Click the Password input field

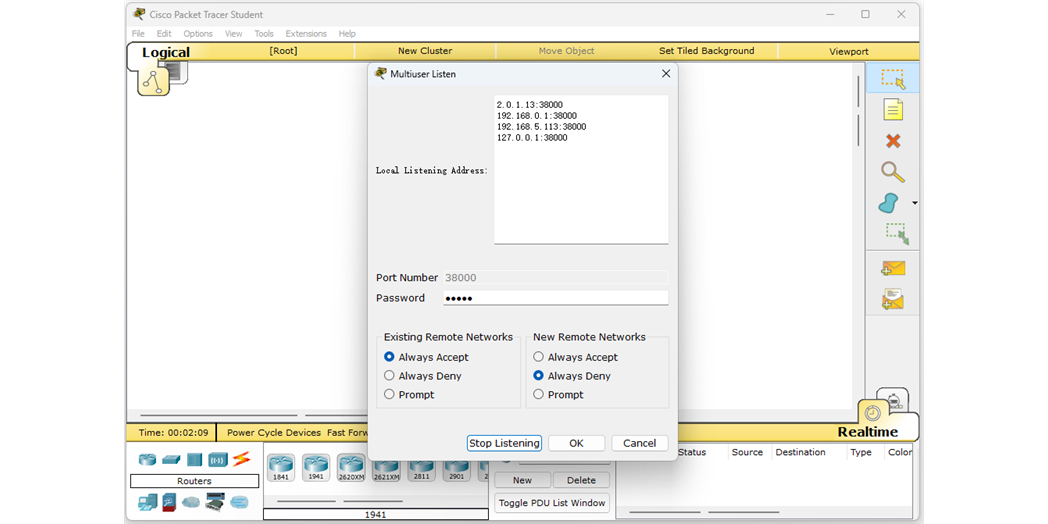tap(555, 298)
